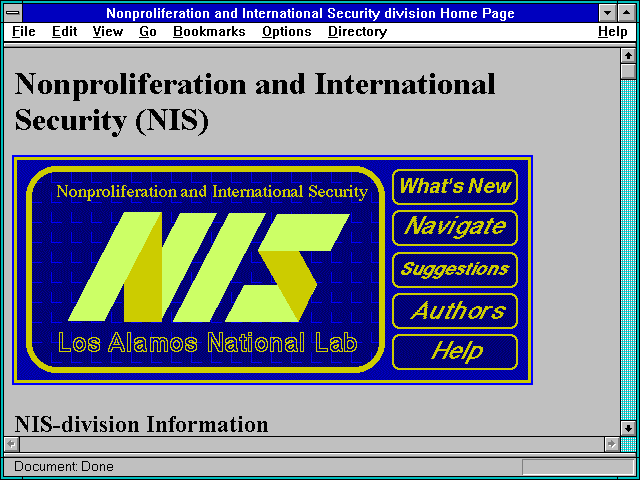Open the Bookmarks menu

coord(209,32)
